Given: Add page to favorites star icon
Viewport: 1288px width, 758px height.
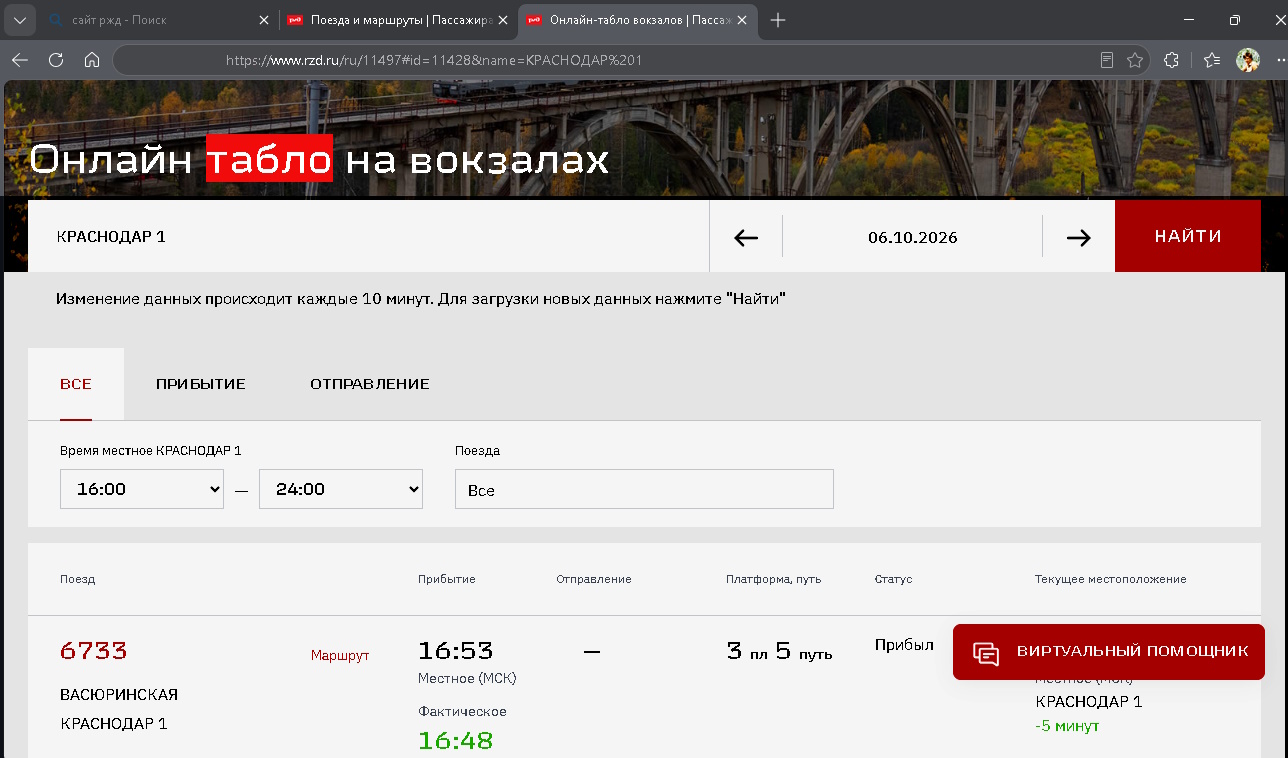Looking at the screenshot, I should [1135, 60].
